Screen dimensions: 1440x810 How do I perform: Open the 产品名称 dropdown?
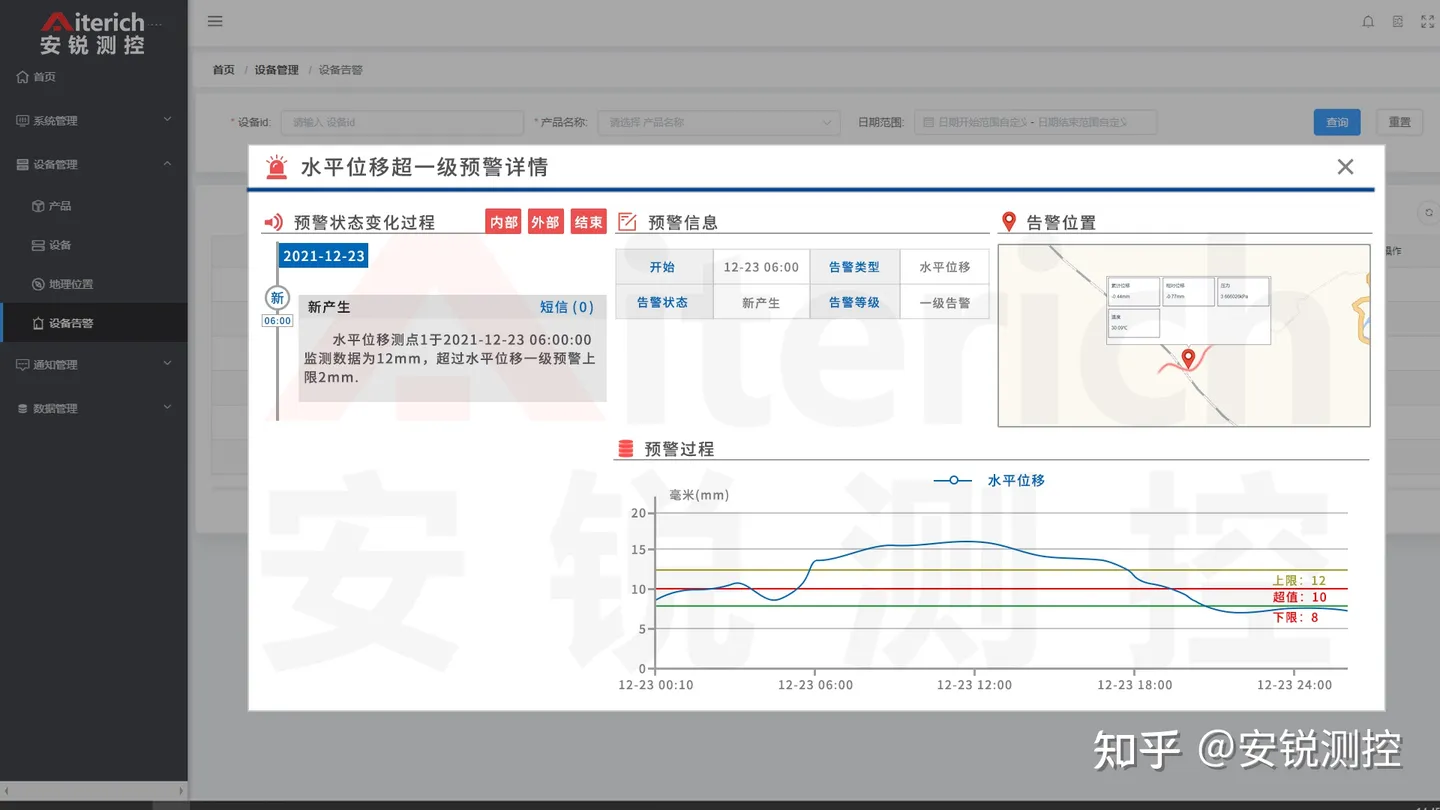(718, 122)
